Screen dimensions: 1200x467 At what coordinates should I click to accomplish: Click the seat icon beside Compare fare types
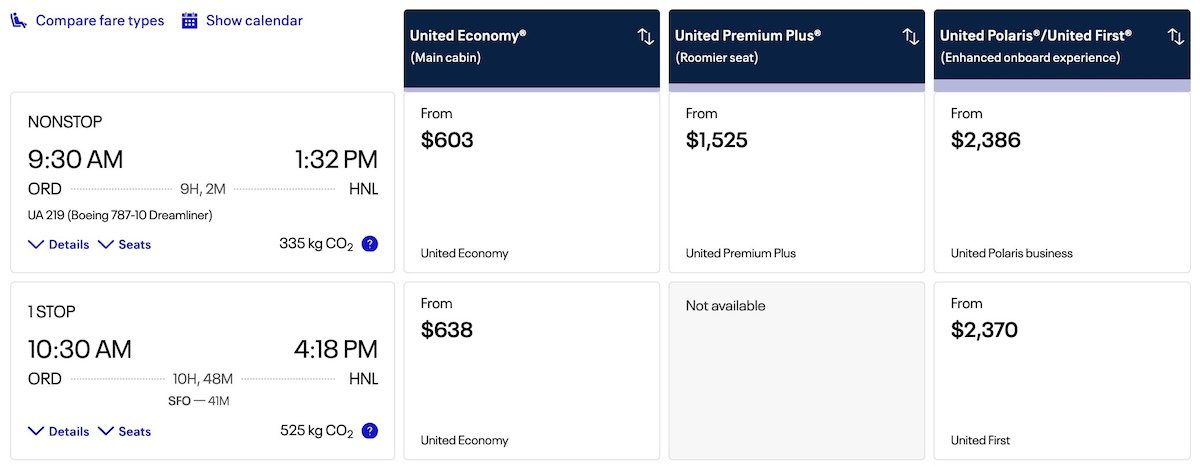(x=19, y=21)
